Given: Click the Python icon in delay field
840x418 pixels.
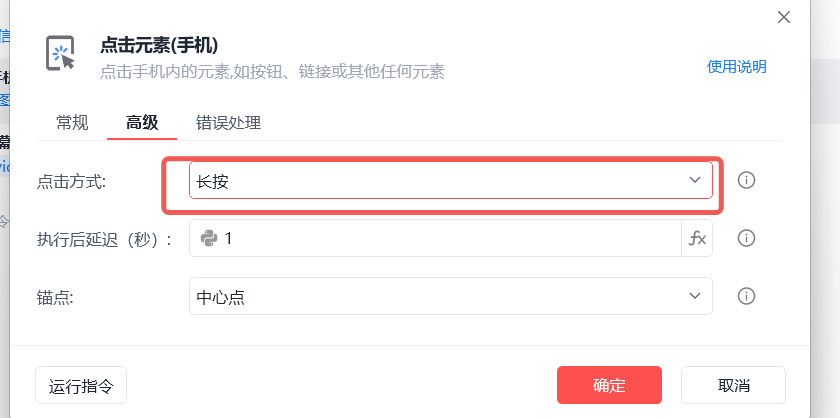Looking at the screenshot, I should pyautogui.click(x=209, y=238).
